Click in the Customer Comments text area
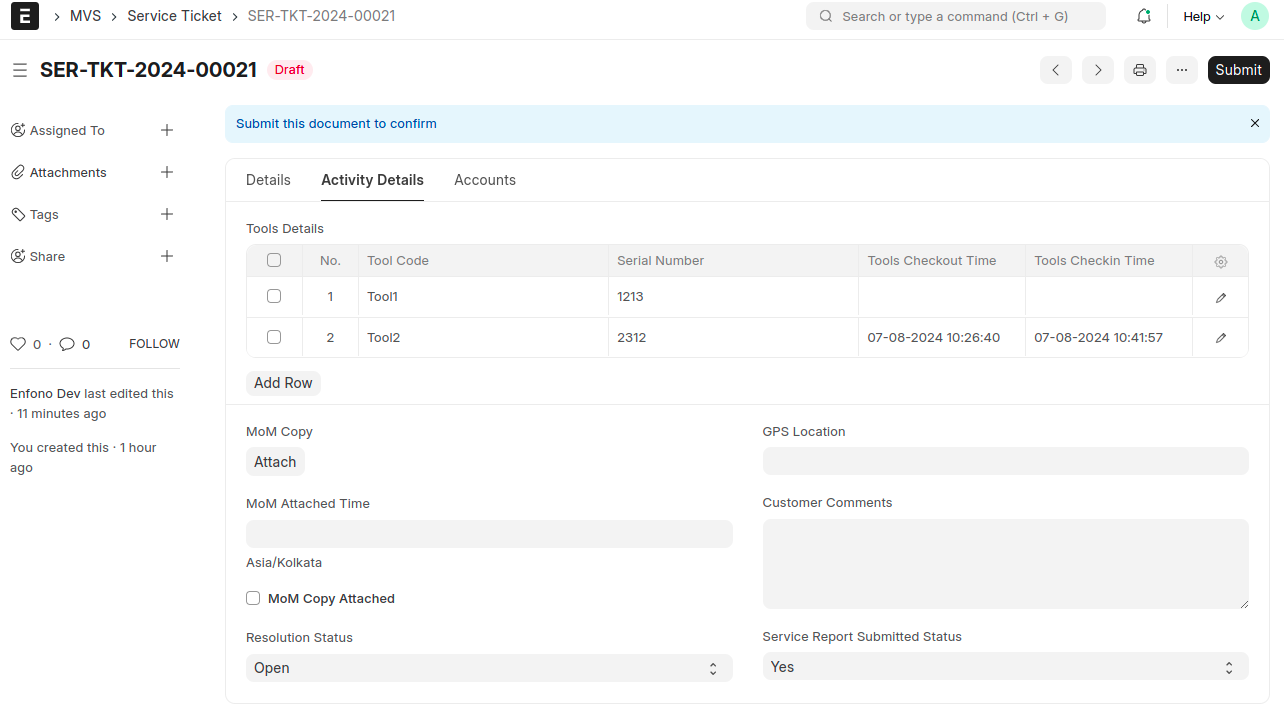Screen dimensions: 1284x715 click(1005, 564)
